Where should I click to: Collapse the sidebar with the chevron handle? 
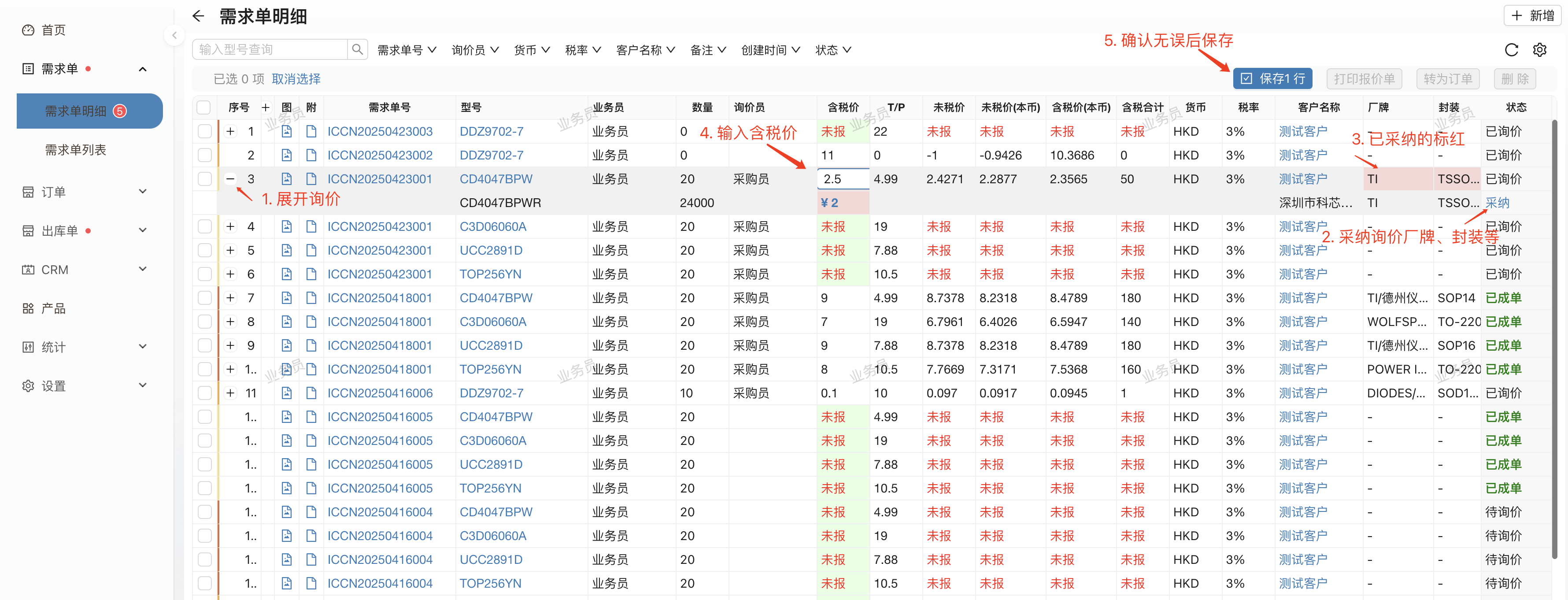coord(174,35)
